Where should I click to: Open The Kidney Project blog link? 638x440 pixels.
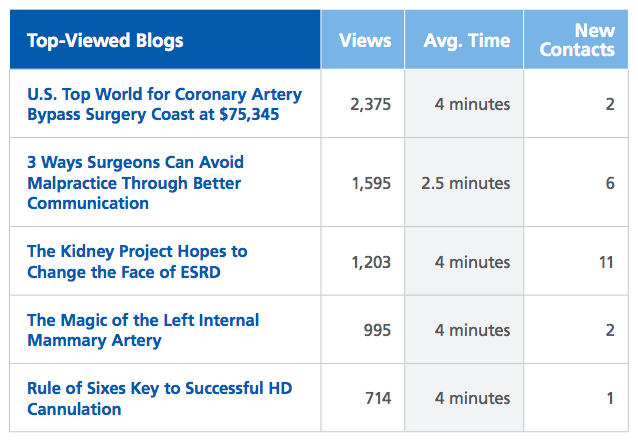(x=137, y=262)
